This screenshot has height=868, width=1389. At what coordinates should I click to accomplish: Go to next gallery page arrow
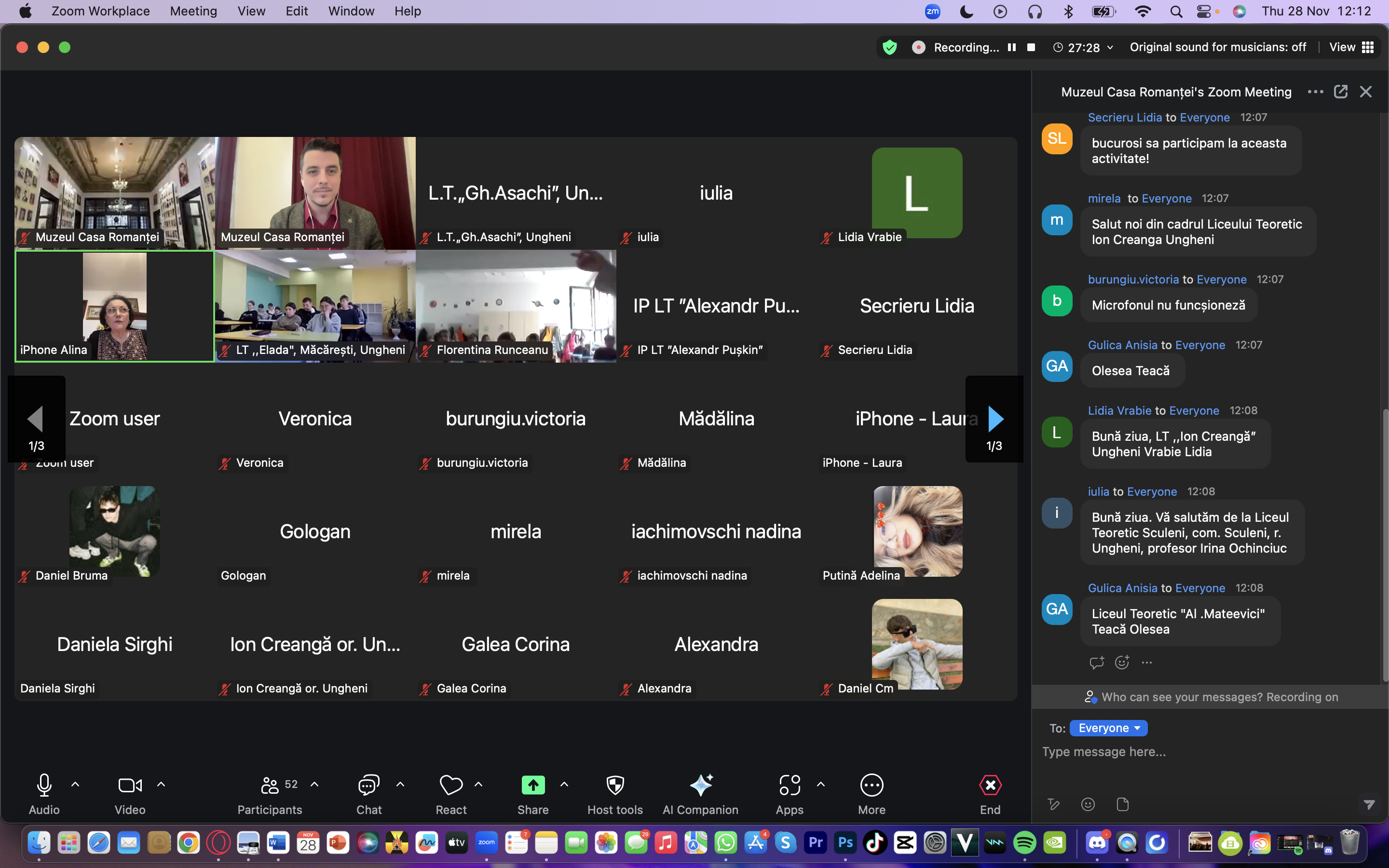pyautogui.click(x=995, y=419)
